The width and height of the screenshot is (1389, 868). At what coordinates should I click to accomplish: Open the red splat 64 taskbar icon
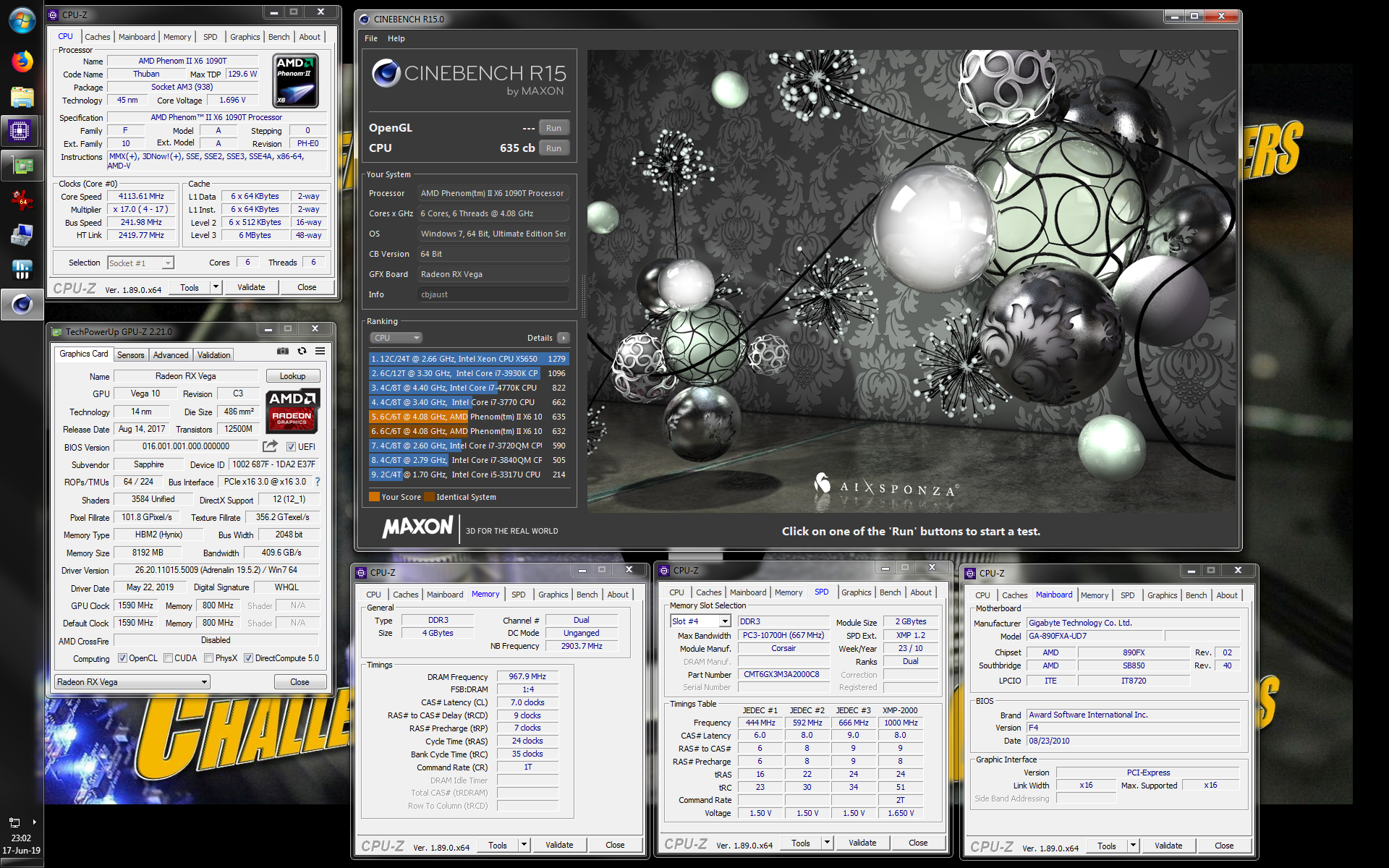click(22, 200)
